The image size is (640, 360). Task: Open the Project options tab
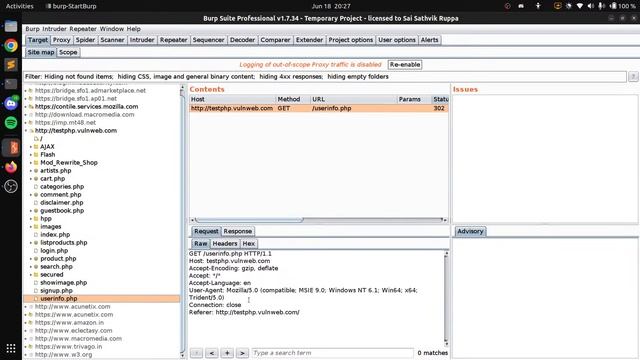point(351,40)
